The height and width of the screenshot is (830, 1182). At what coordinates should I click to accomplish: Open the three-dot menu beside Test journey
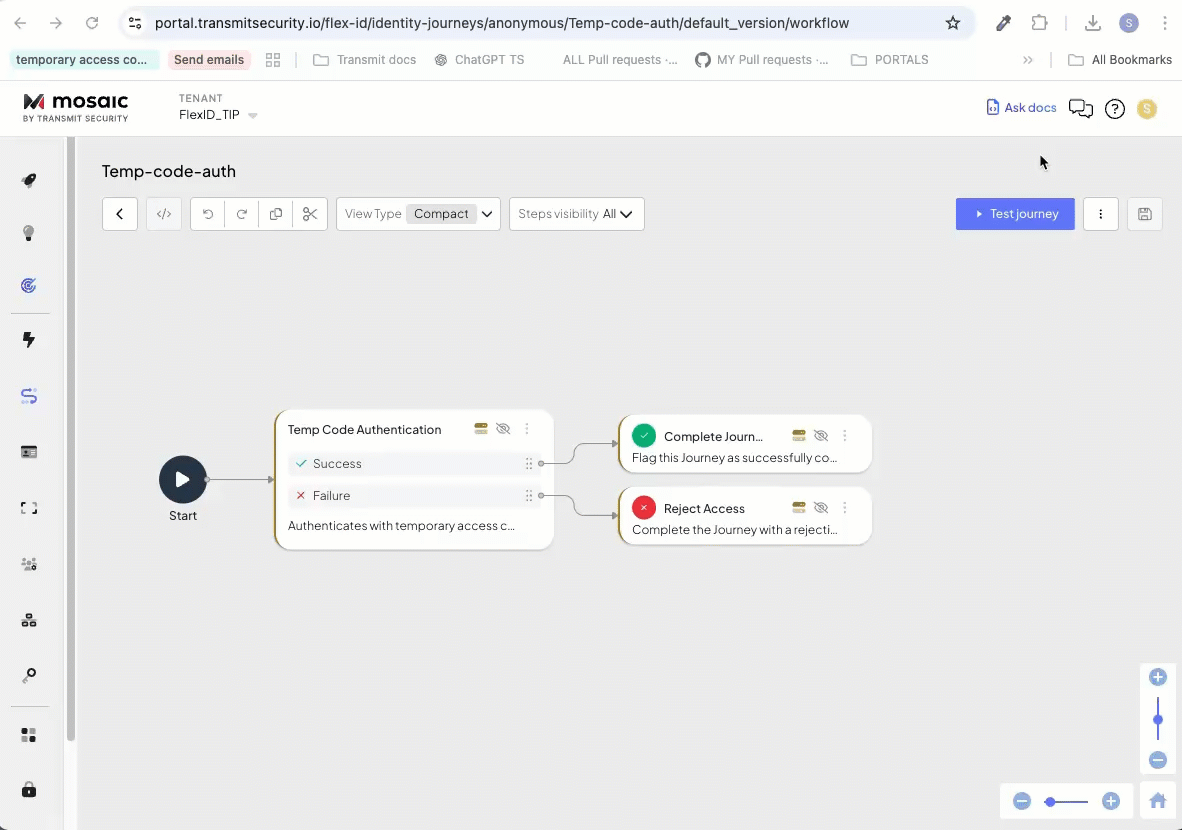(1100, 214)
